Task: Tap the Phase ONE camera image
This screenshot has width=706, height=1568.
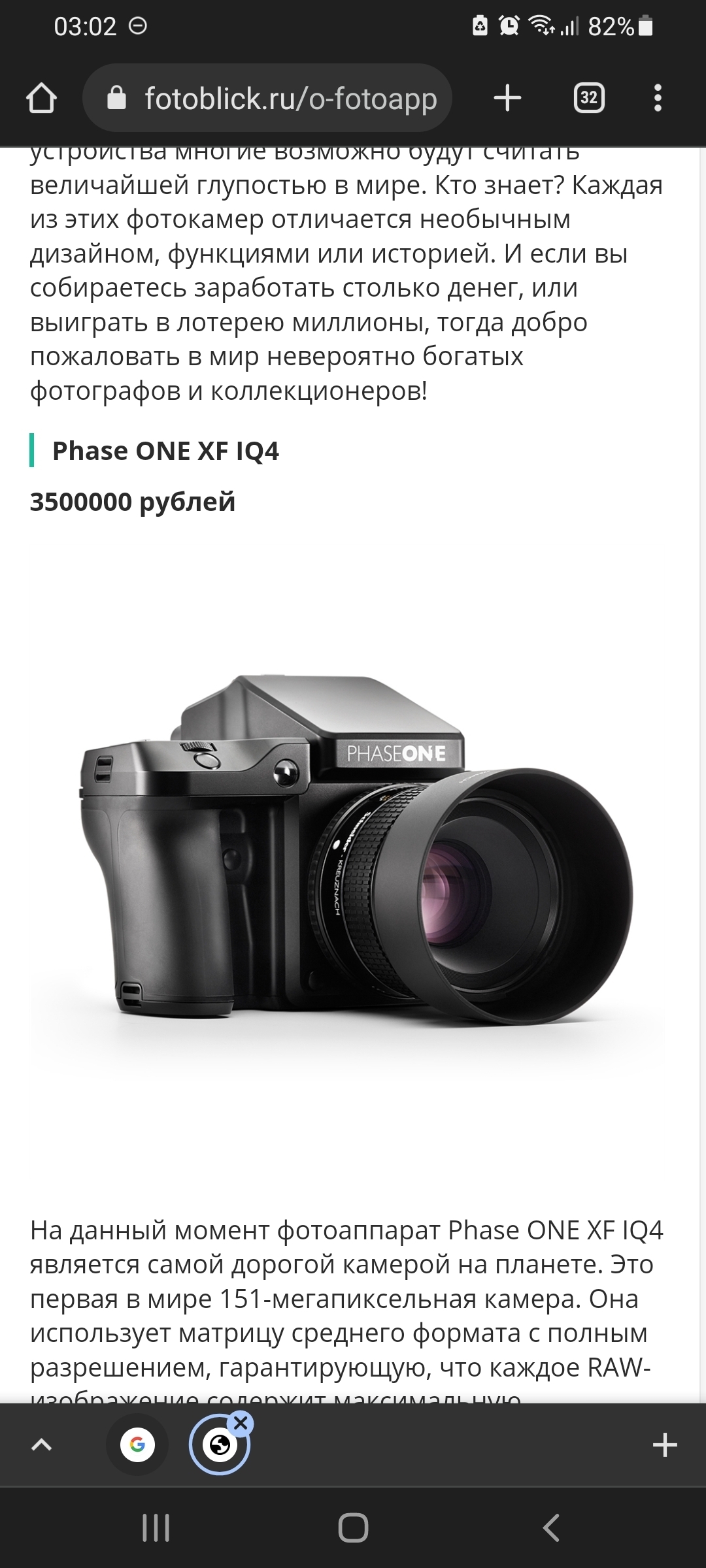Action: (353, 849)
